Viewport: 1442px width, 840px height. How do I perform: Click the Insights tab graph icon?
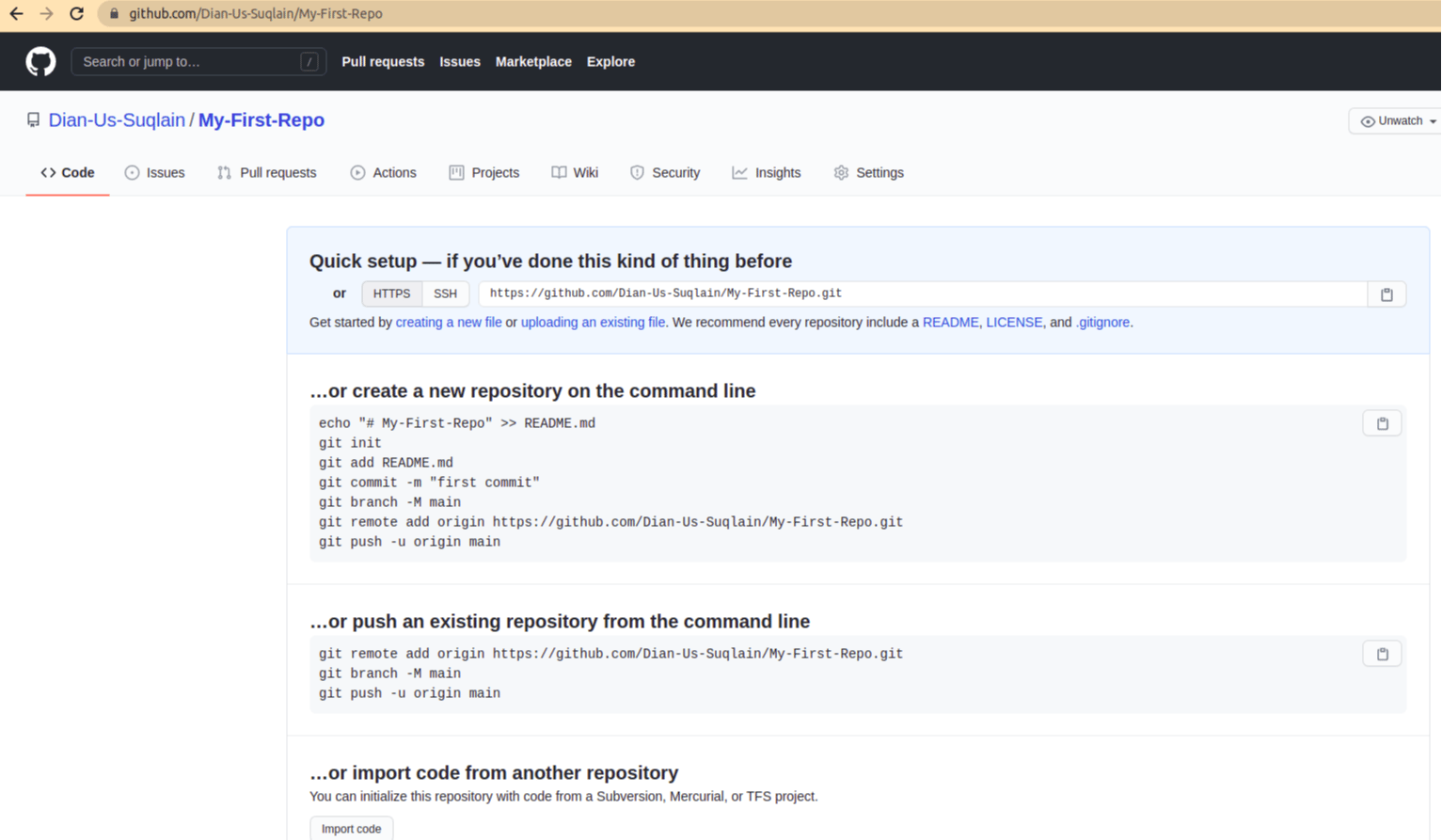[x=739, y=173]
